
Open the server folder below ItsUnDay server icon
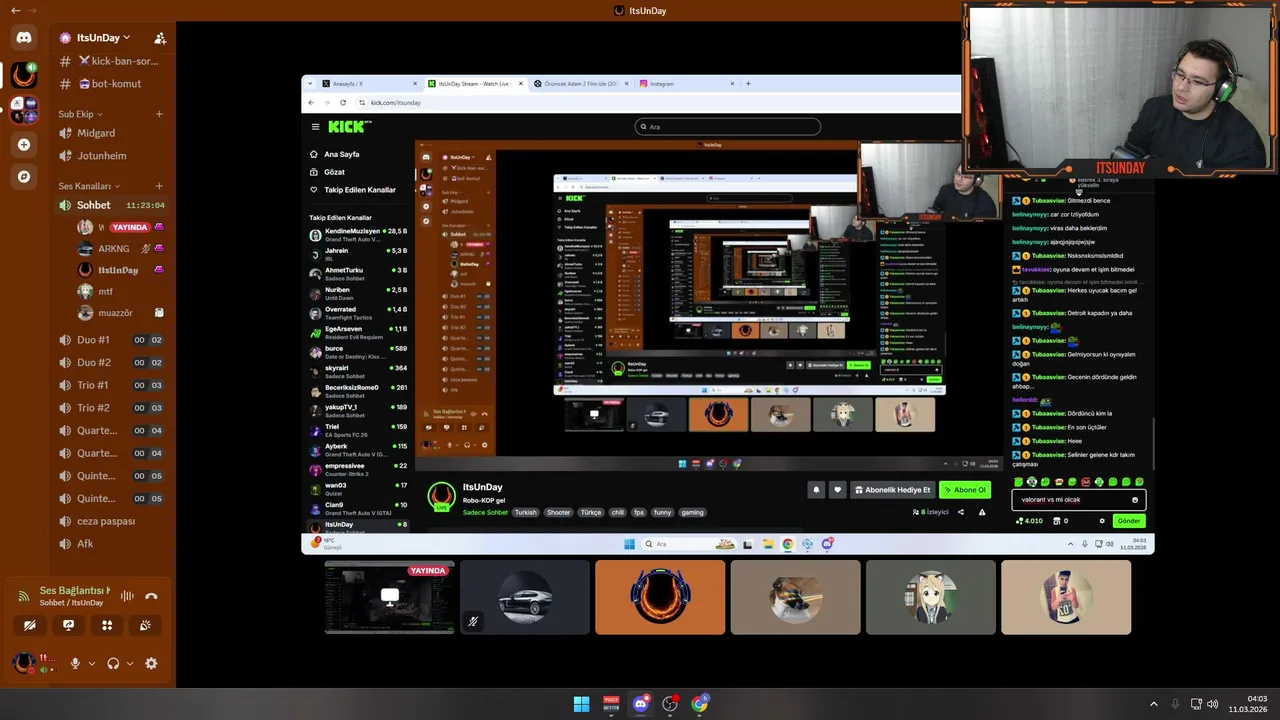pos(24,110)
